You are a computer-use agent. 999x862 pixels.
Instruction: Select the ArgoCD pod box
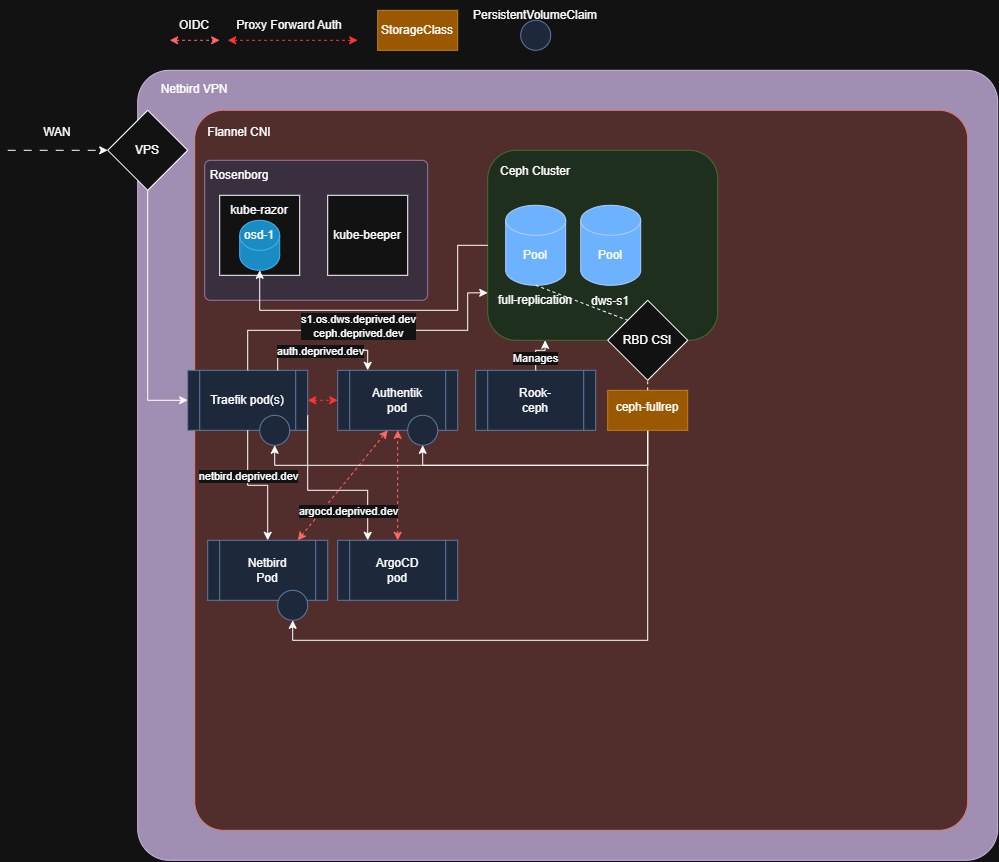click(398, 570)
